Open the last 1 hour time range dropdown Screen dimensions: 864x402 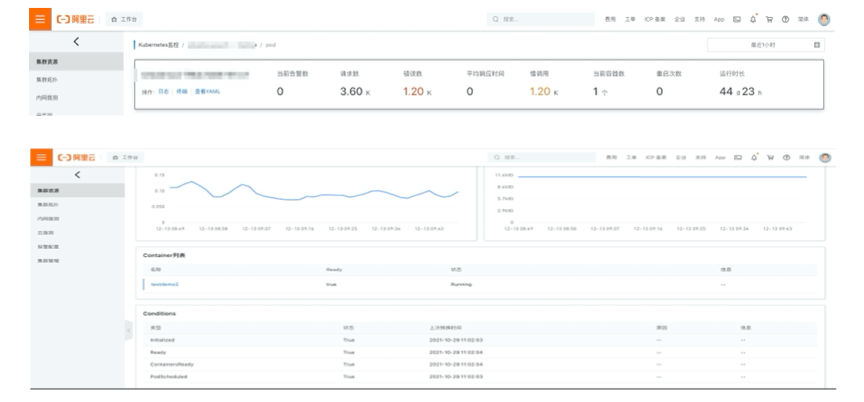tap(766, 45)
